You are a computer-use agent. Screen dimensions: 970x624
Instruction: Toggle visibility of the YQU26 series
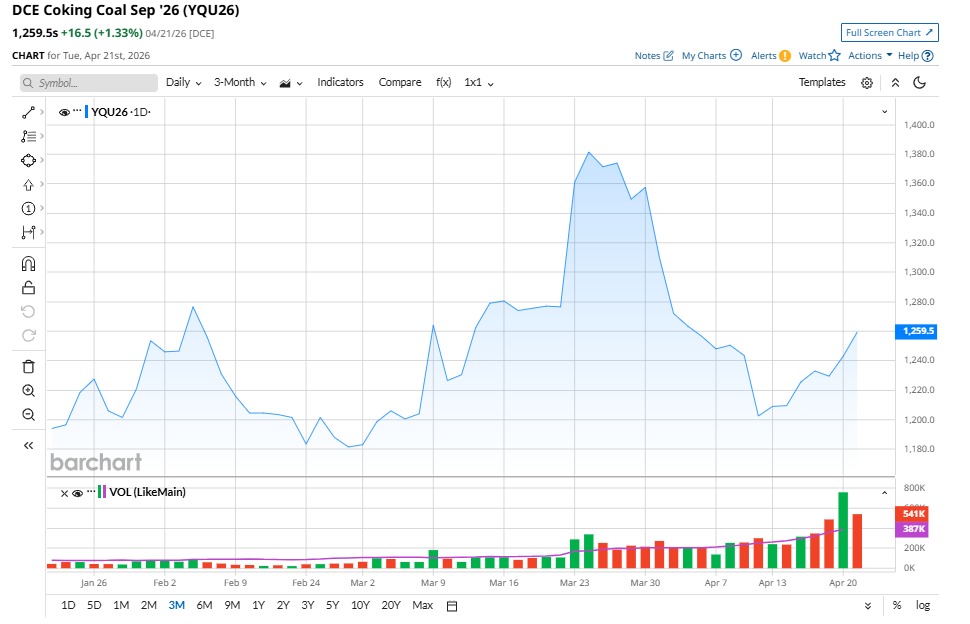64,112
